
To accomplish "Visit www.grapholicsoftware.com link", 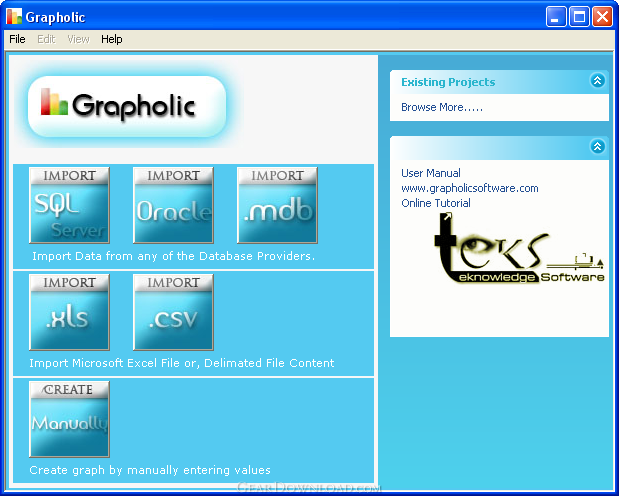I will pos(470,188).
